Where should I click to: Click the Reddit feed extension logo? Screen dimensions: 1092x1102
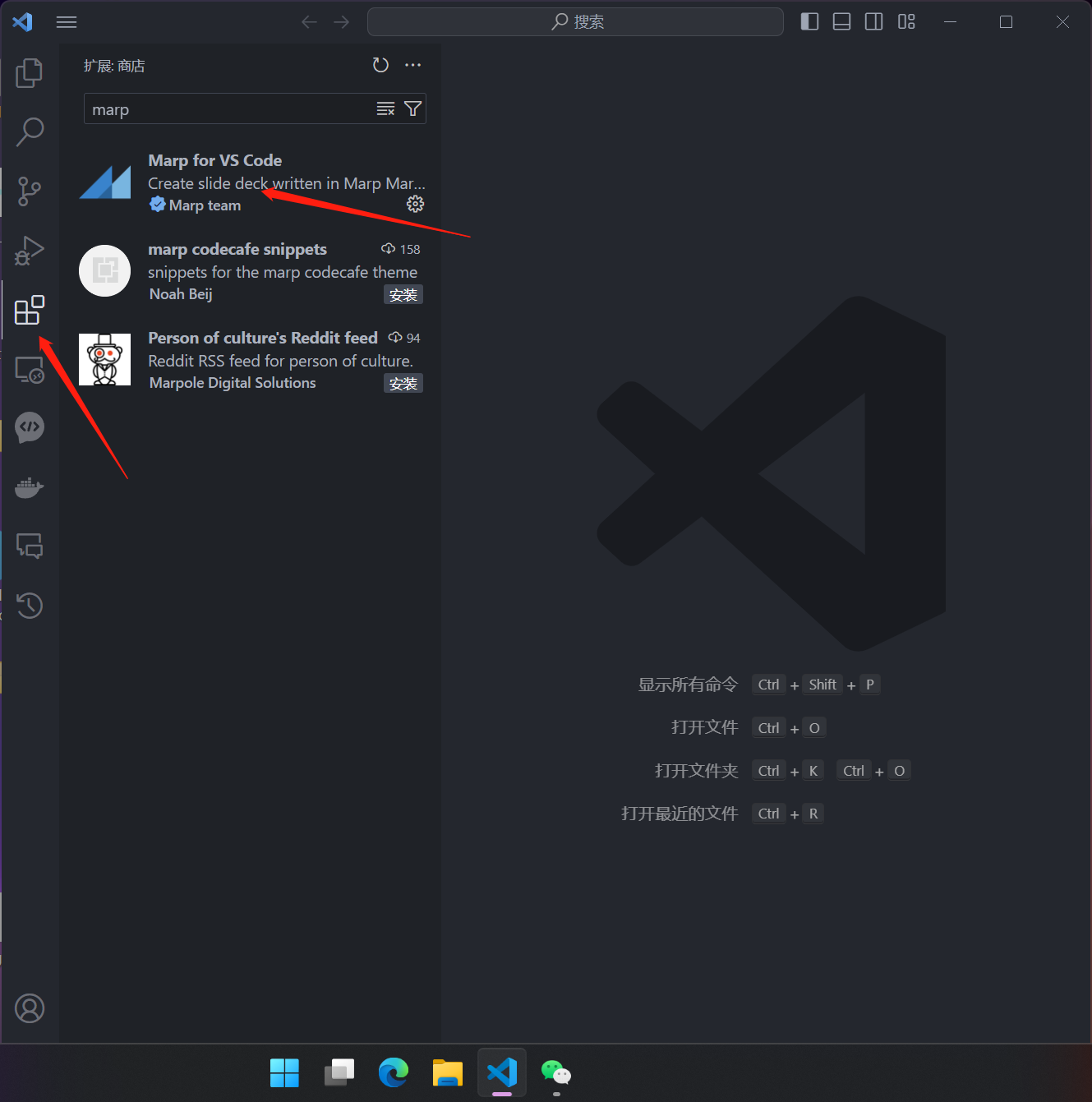coord(105,359)
